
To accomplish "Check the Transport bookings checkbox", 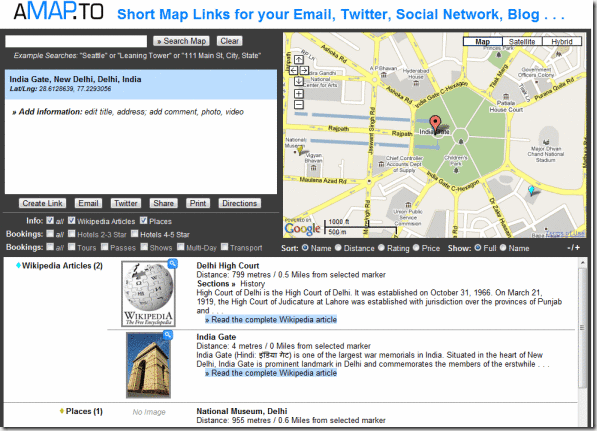I will coord(225,247).
